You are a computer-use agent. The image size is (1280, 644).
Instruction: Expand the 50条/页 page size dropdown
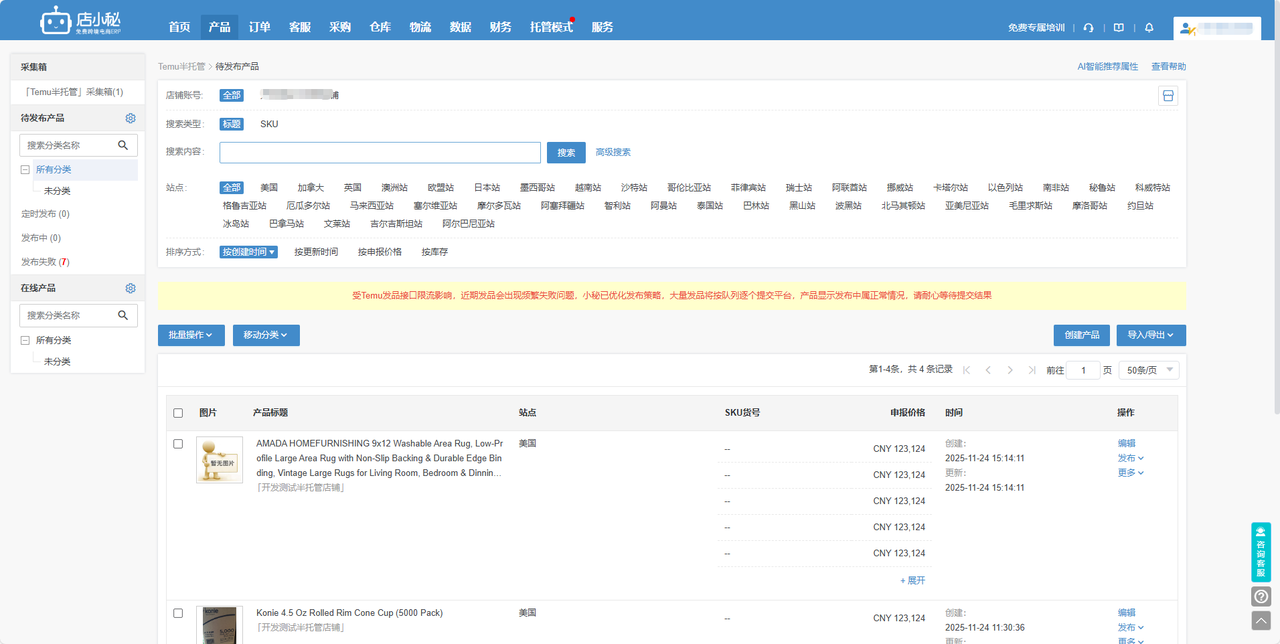tap(1148, 370)
